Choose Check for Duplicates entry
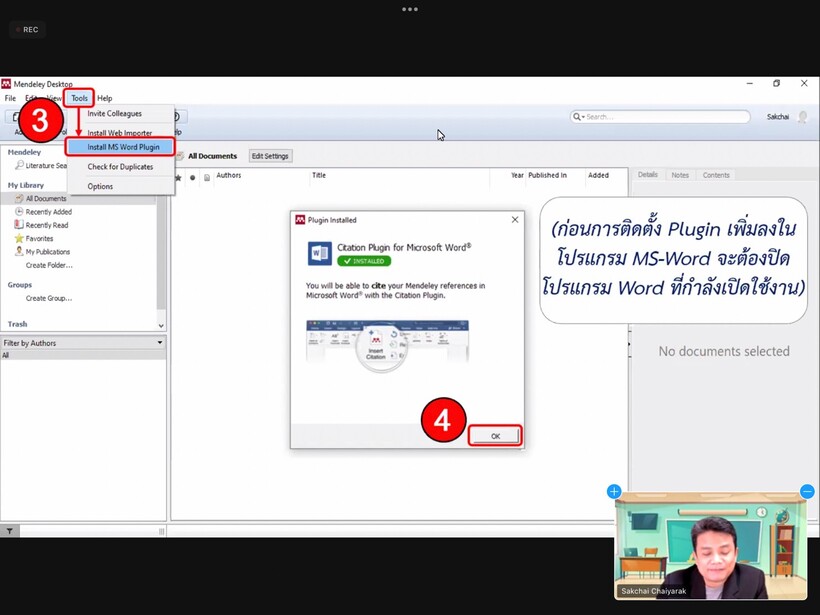Image resolution: width=820 pixels, height=615 pixels. tap(120, 167)
